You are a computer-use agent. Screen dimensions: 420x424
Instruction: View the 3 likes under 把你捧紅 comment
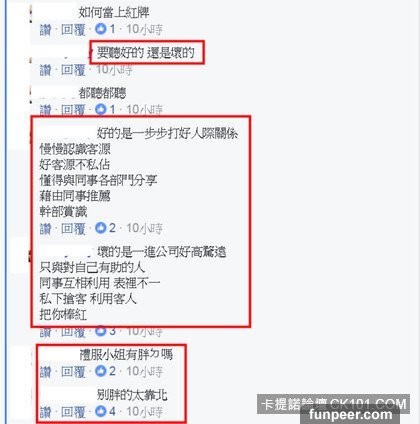point(105,331)
